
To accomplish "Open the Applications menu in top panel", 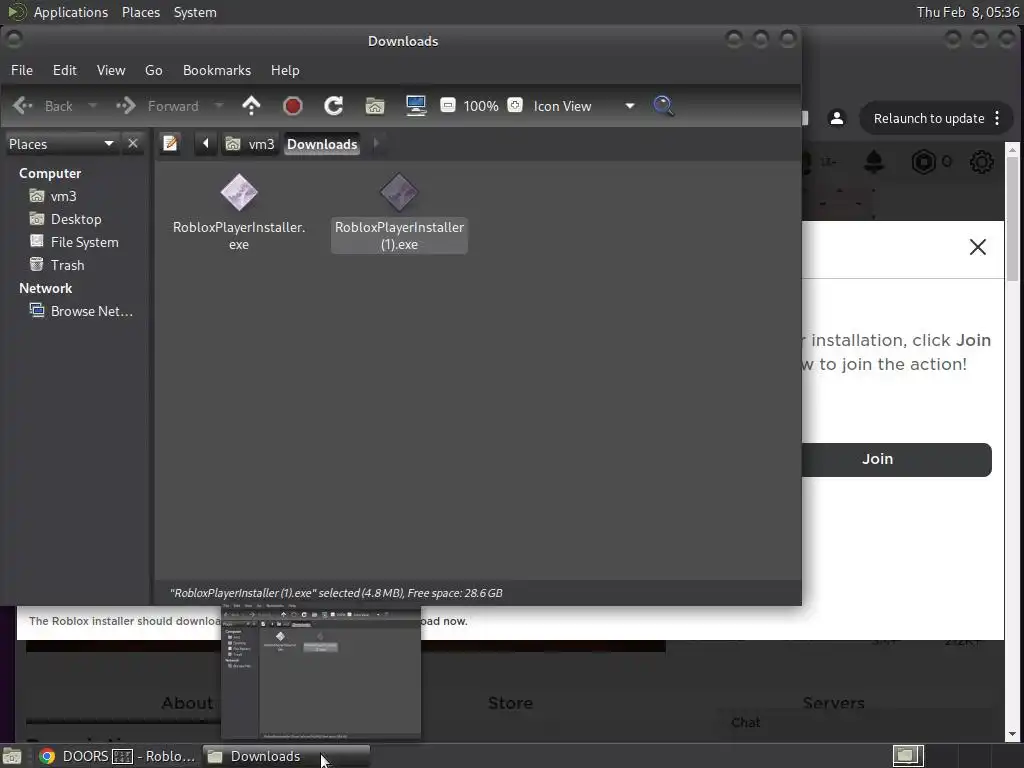I will 71,12.
